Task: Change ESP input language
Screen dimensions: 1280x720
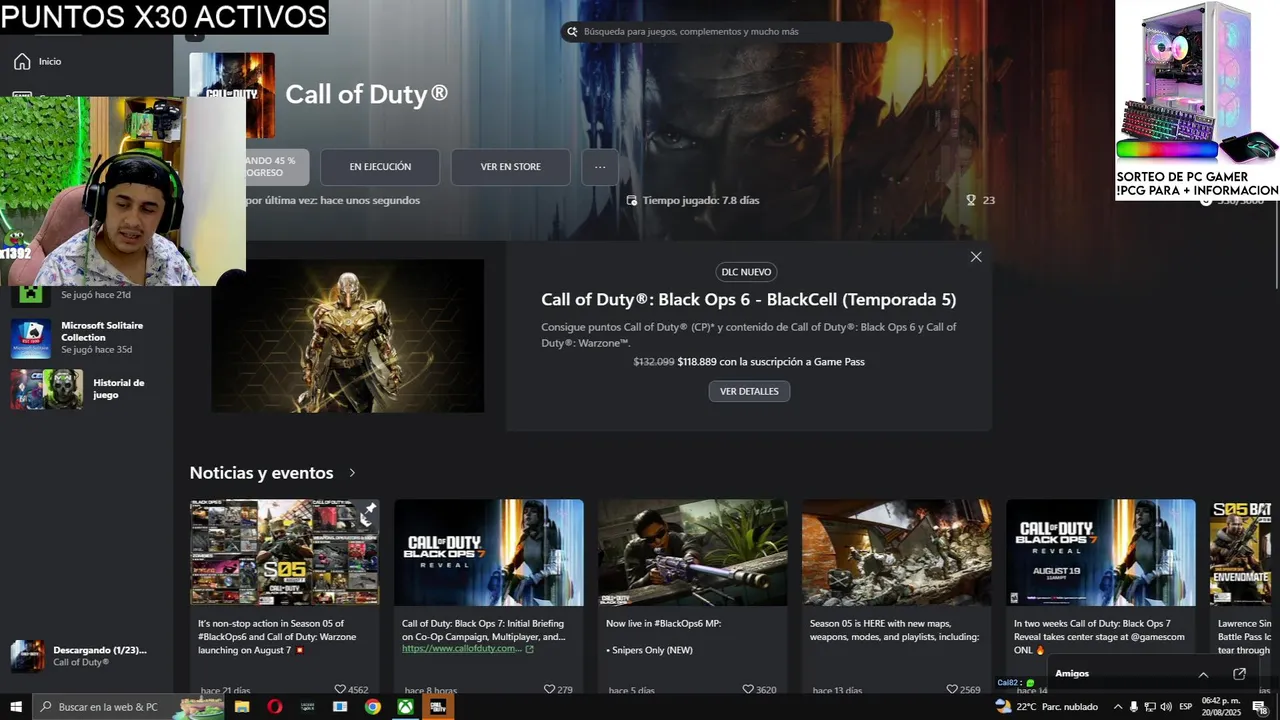Action: [1186, 707]
